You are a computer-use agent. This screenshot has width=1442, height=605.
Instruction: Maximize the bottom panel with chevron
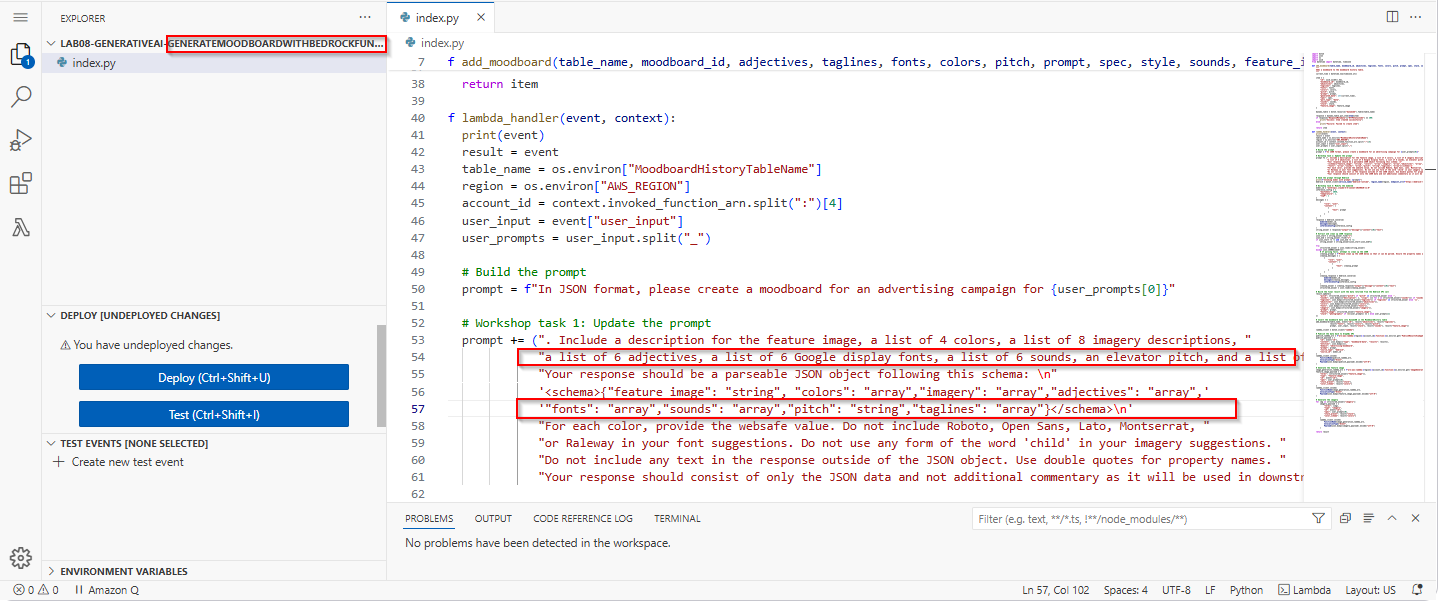[x=1392, y=518]
